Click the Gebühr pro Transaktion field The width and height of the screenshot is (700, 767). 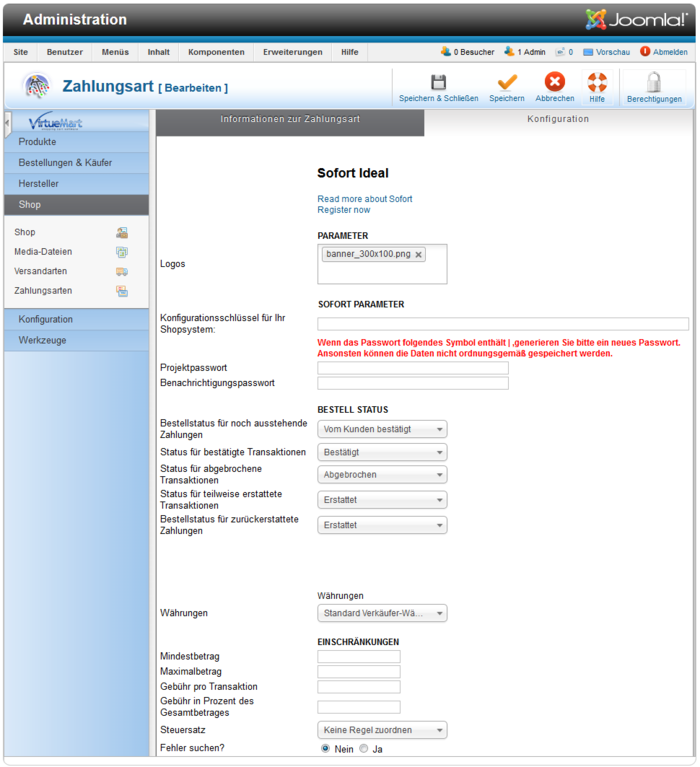coord(359,687)
